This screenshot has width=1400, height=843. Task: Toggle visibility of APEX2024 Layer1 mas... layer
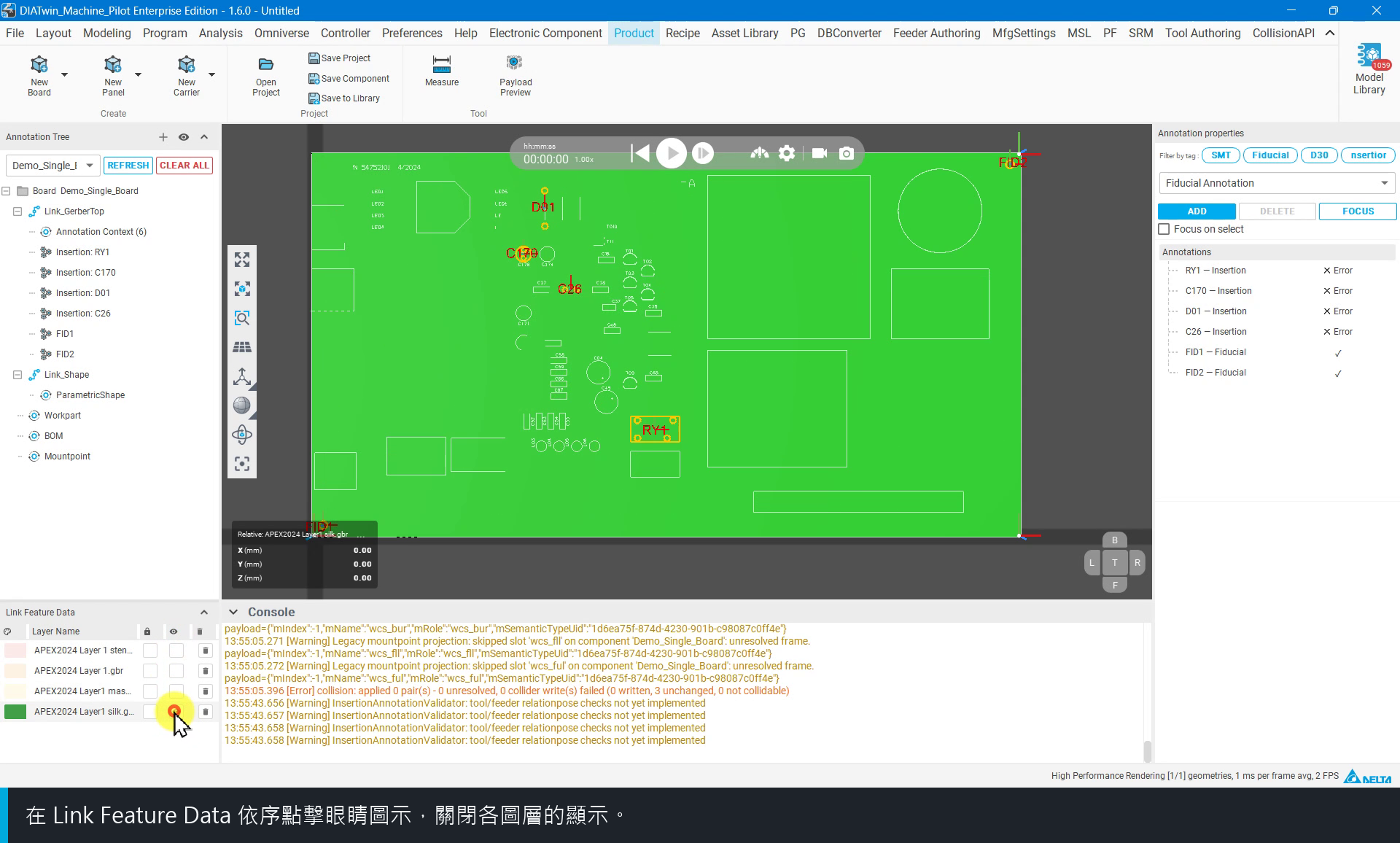(176, 690)
